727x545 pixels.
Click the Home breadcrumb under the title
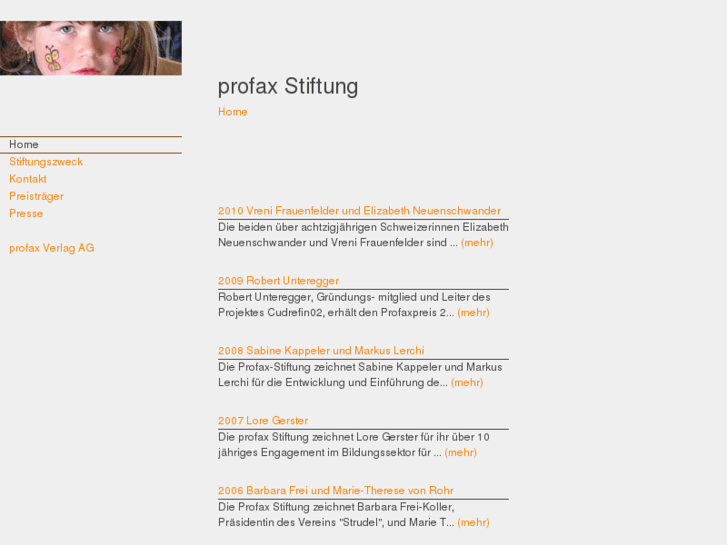pos(233,112)
